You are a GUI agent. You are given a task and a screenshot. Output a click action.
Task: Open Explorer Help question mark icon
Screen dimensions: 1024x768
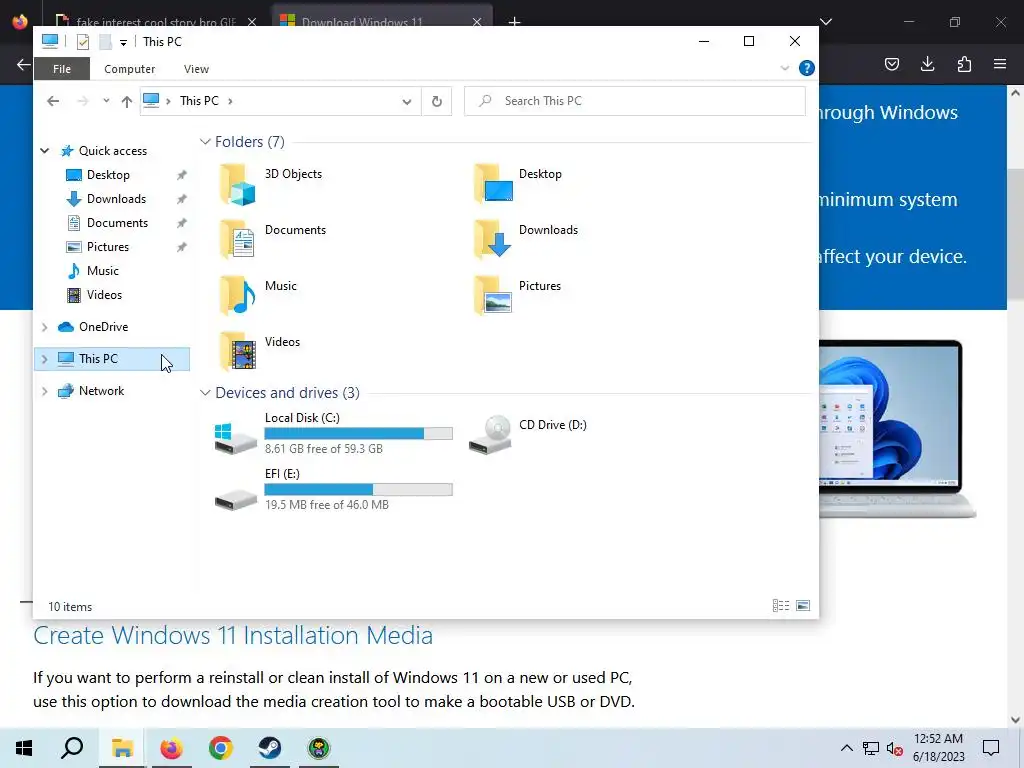coord(807,68)
